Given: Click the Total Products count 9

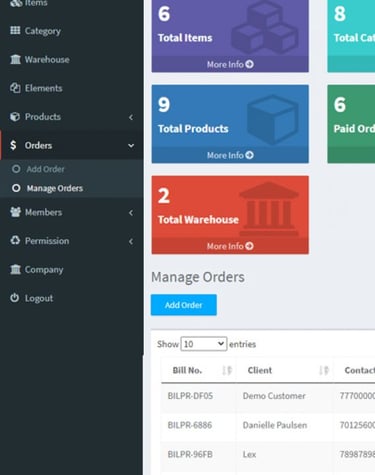Looking at the screenshot, I should [x=164, y=105].
